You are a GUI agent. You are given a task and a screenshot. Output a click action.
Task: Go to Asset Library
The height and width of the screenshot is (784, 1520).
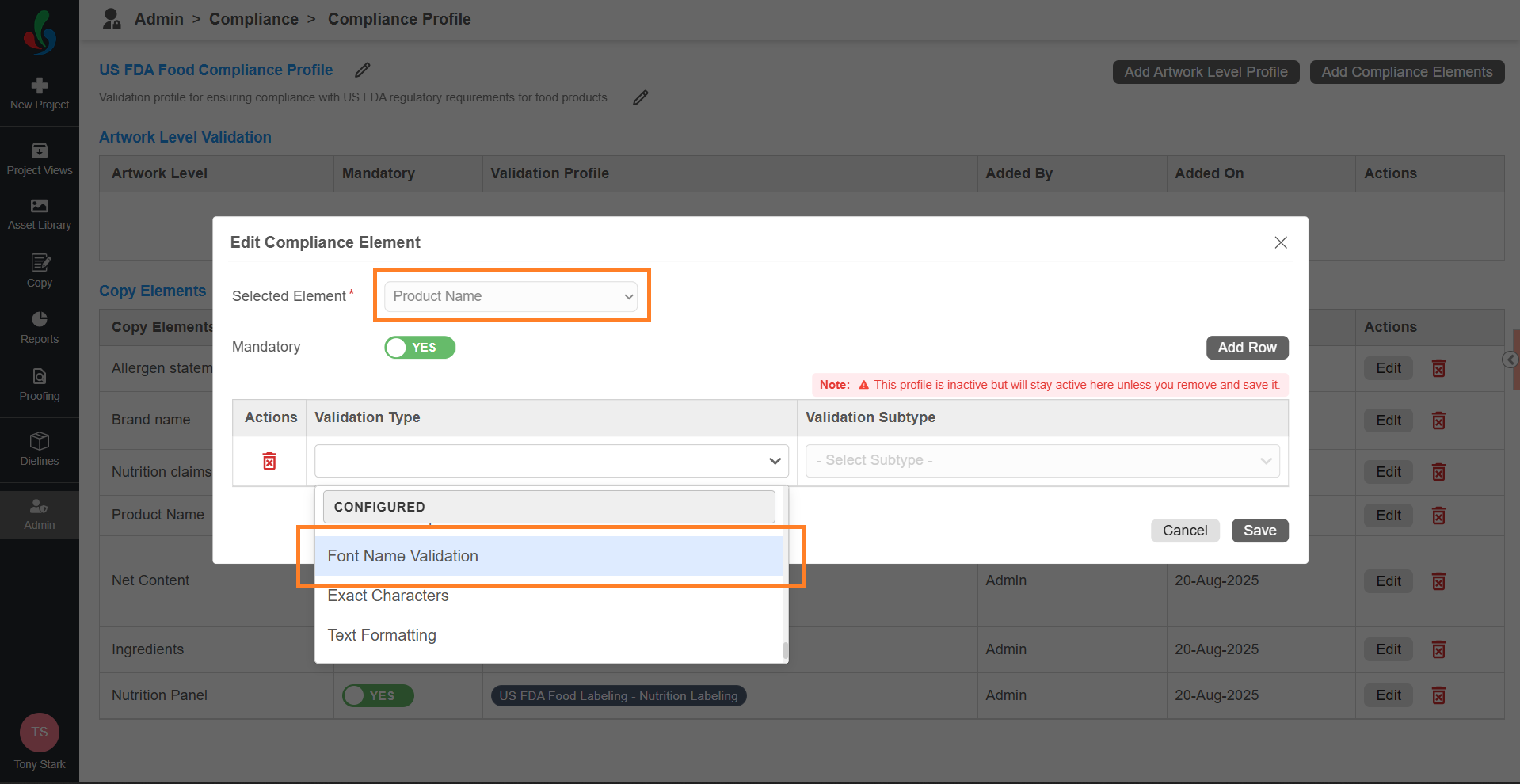(40, 215)
